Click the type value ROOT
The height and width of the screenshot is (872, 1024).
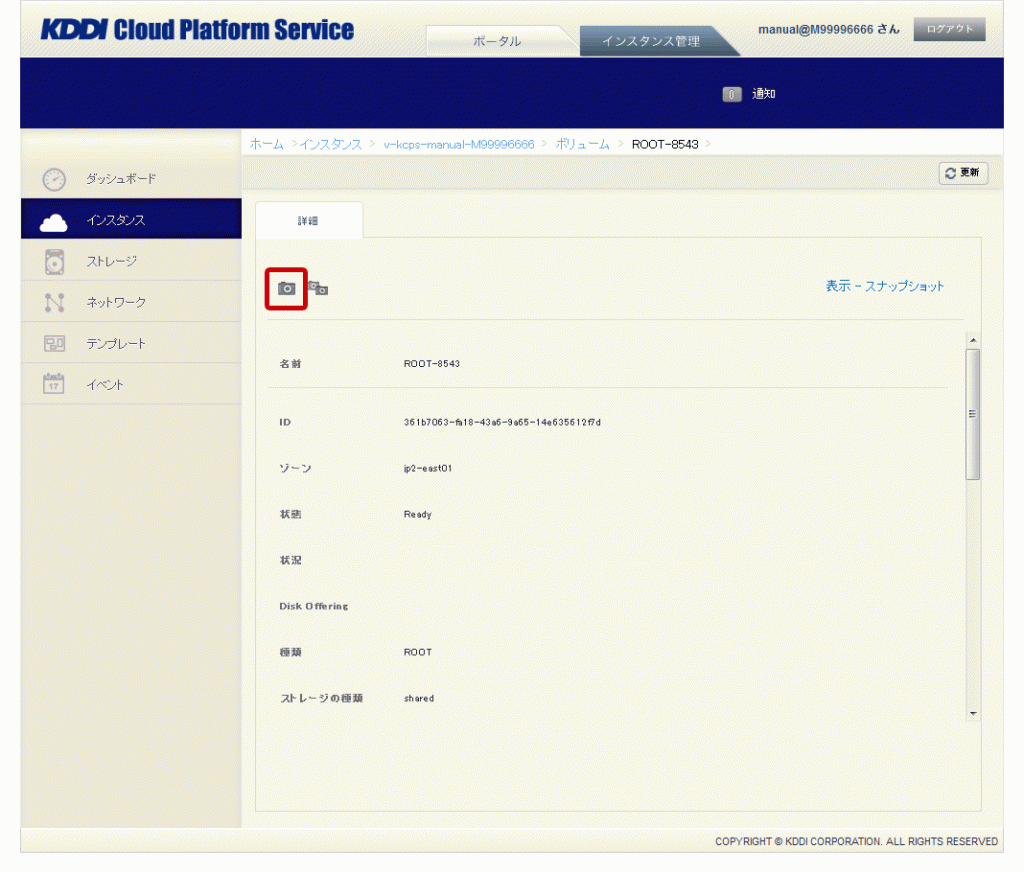click(x=418, y=653)
